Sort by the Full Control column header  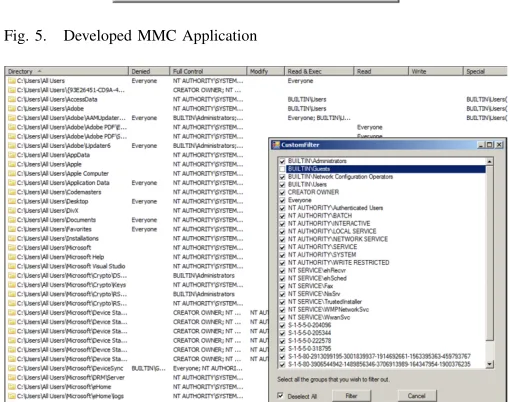208,71
